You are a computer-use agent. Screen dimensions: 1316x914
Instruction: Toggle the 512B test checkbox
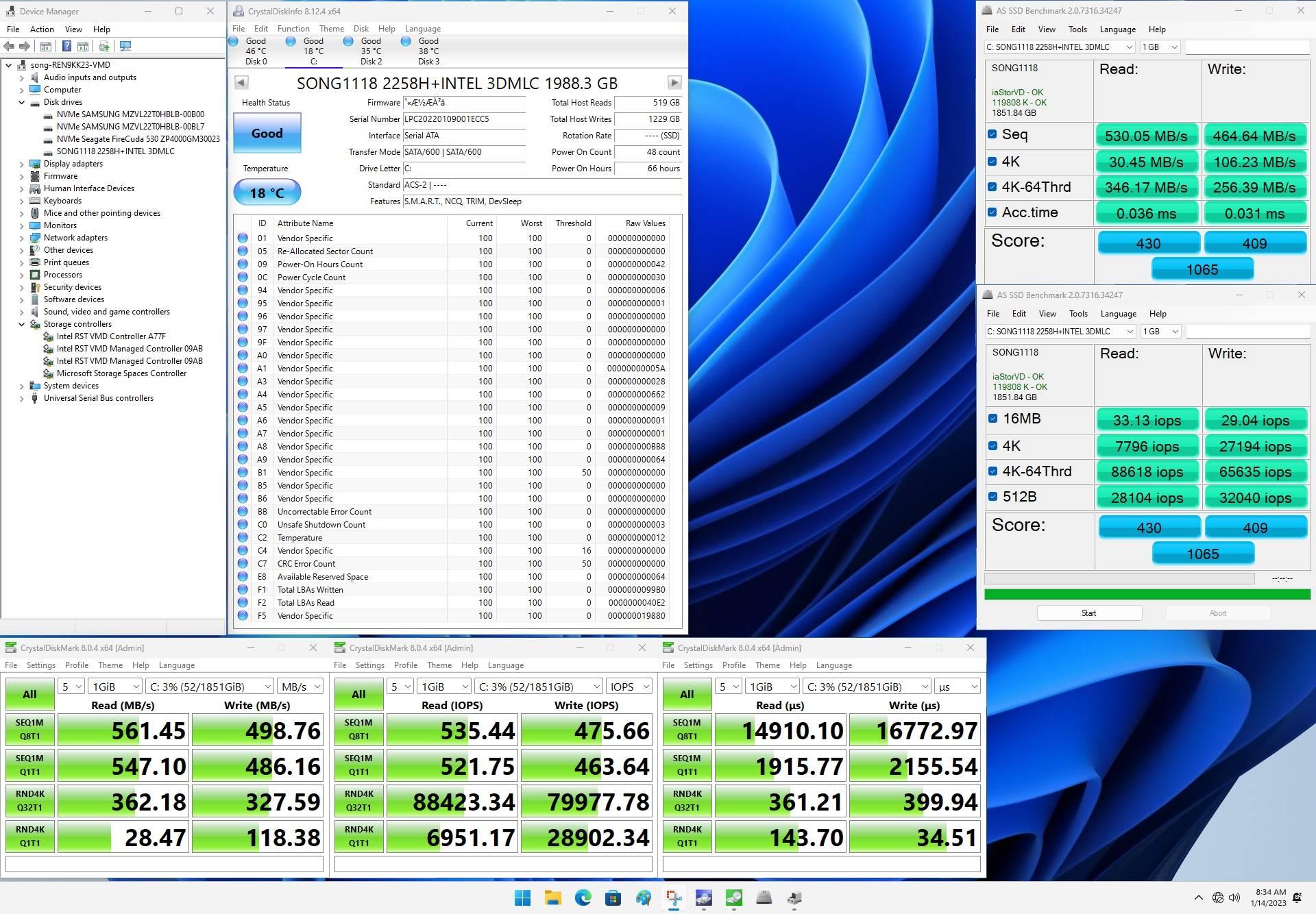(992, 496)
